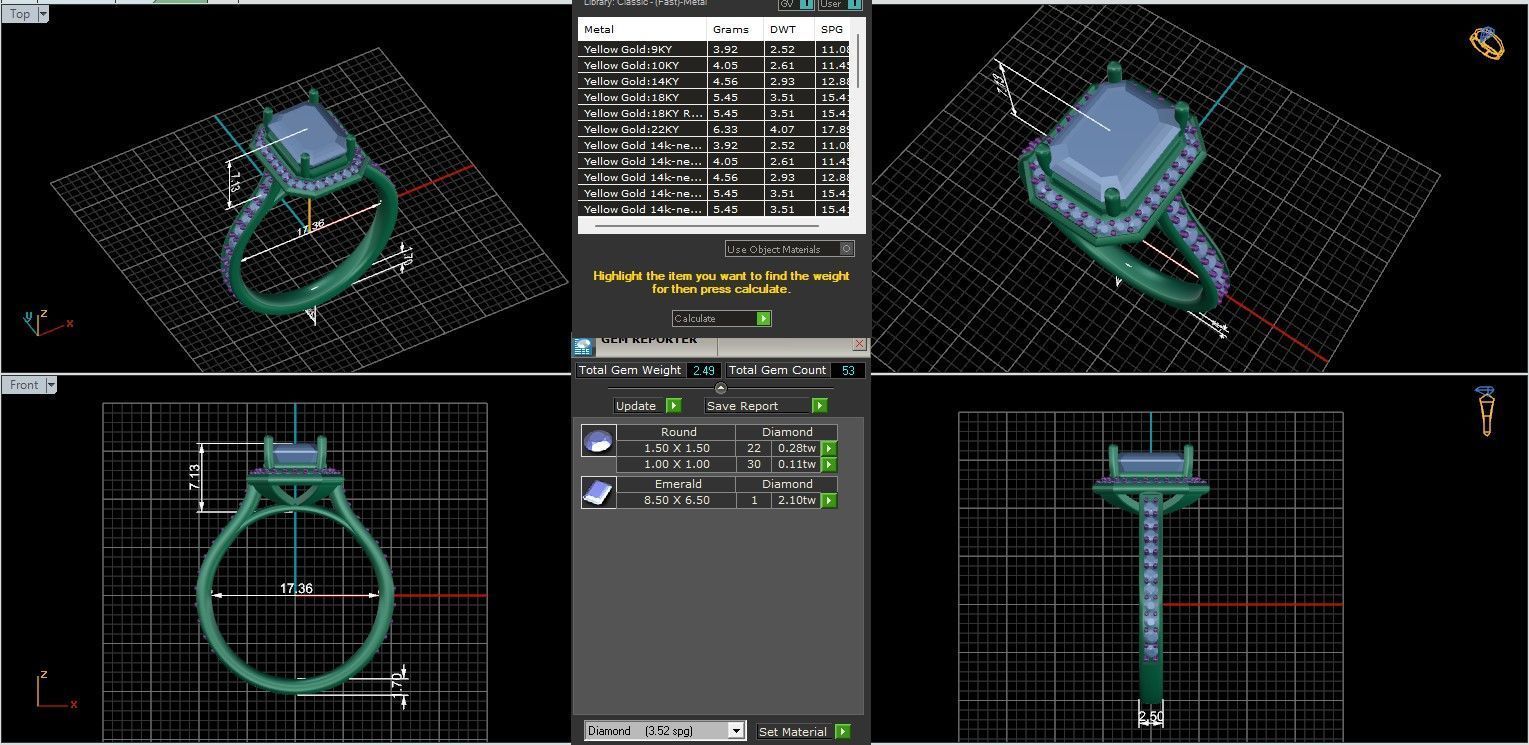
Task: Click the metal table vertical scrollbar
Action: click(858, 60)
